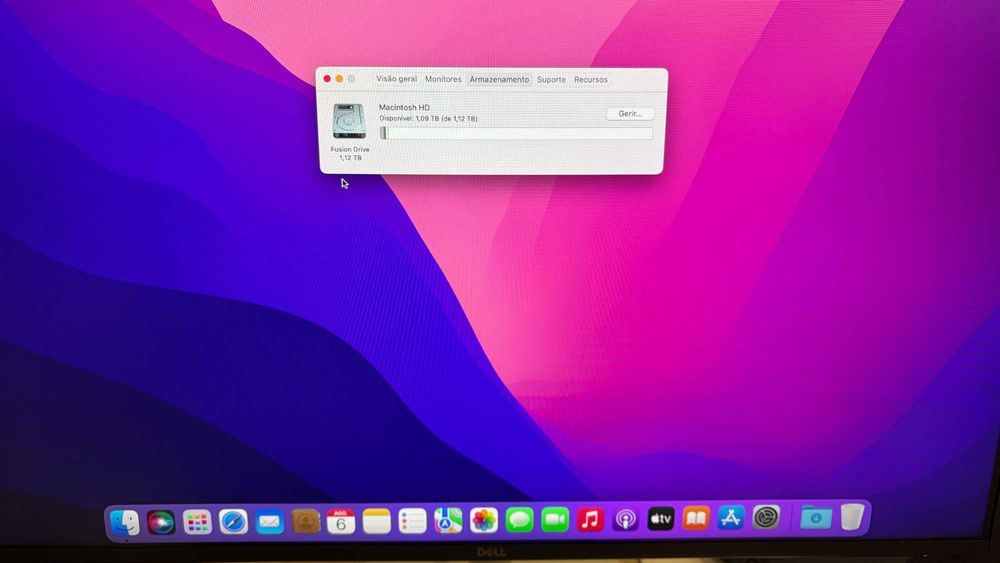The image size is (1000, 563).
Task: Open the Music app icon
Action: coord(591,520)
